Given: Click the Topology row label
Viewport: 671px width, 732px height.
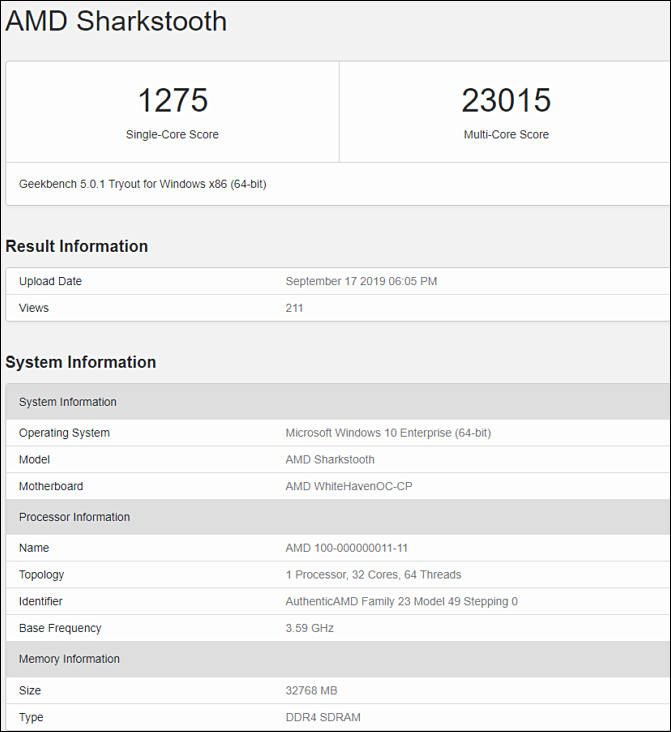Looking at the screenshot, I should coord(42,575).
